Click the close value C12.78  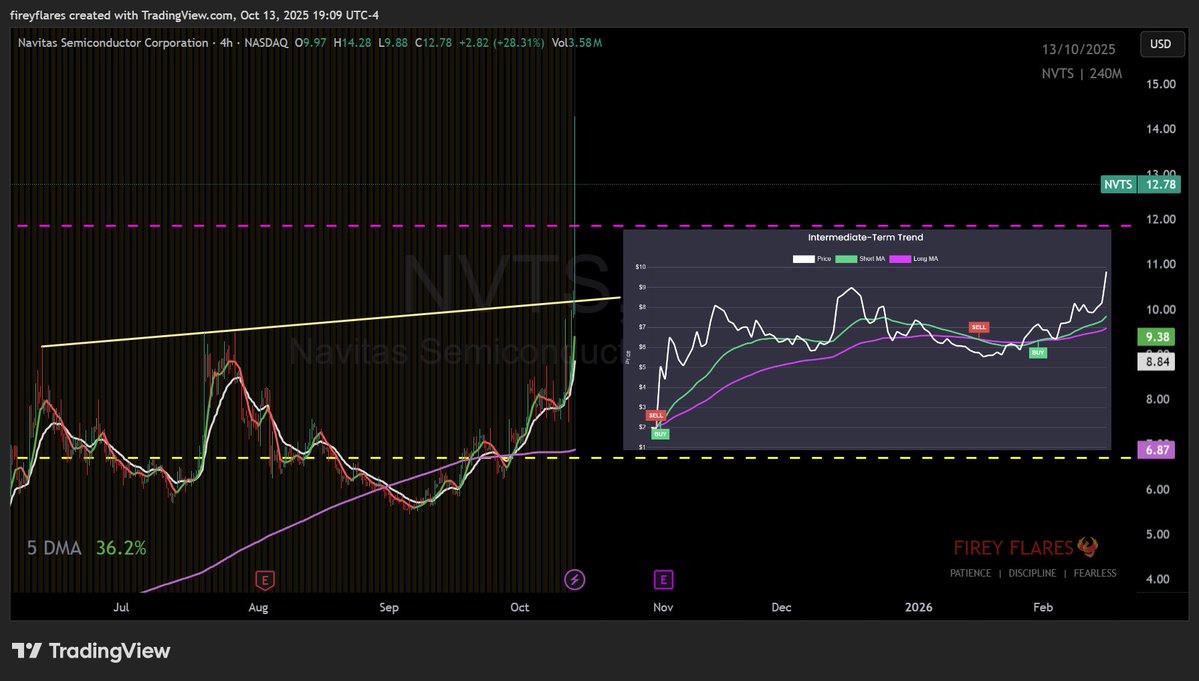(x=434, y=43)
